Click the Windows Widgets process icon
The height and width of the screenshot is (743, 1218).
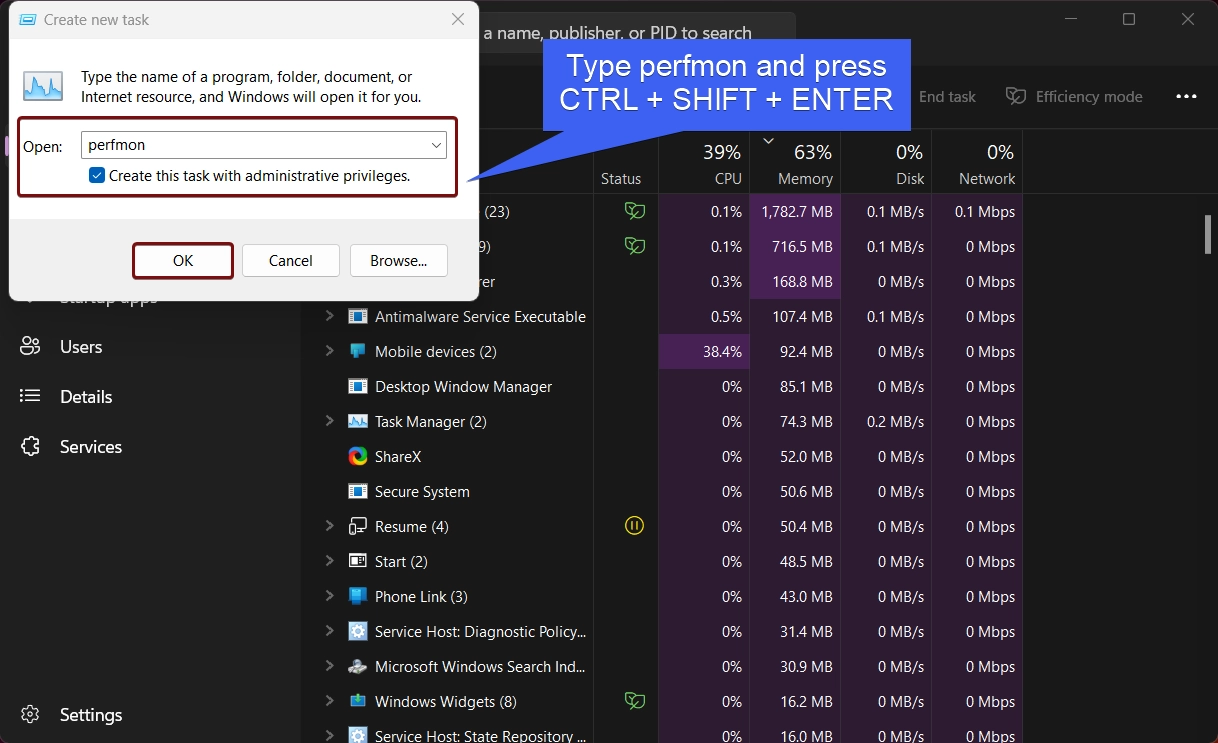[357, 701]
